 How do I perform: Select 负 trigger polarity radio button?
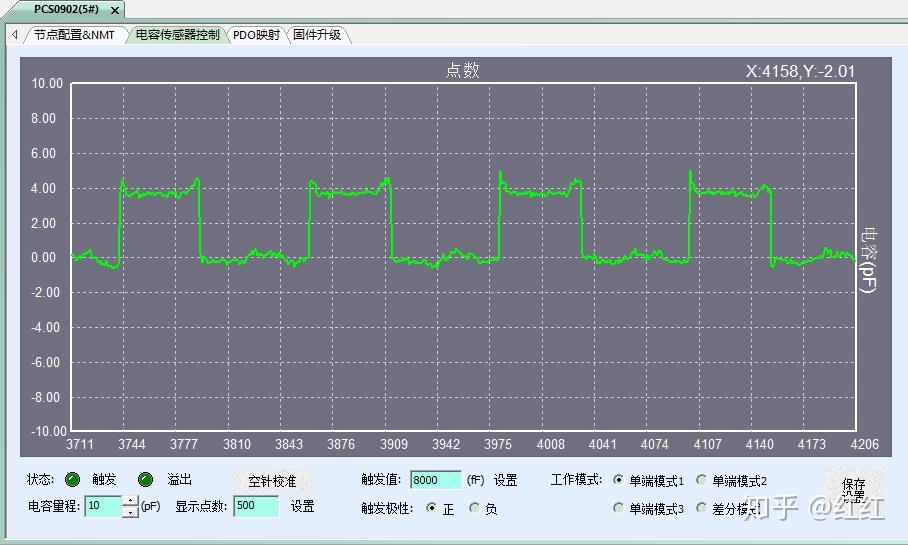coord(475,508)
